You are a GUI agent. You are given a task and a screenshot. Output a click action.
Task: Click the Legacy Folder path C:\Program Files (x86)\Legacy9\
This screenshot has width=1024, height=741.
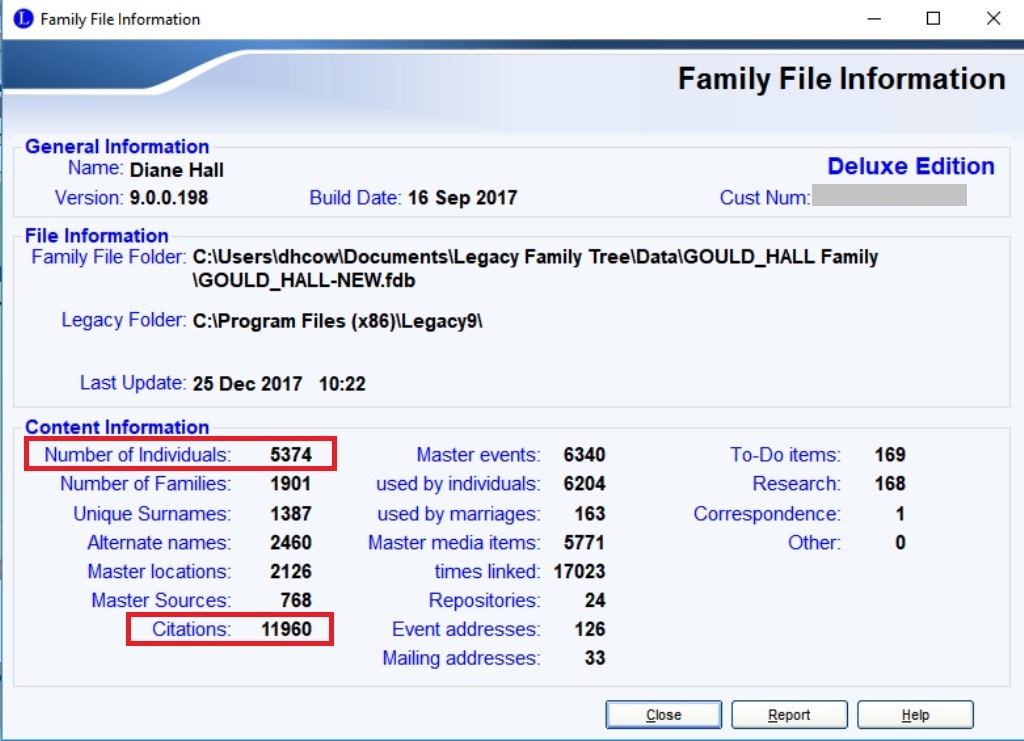click(x=338, y=321)
